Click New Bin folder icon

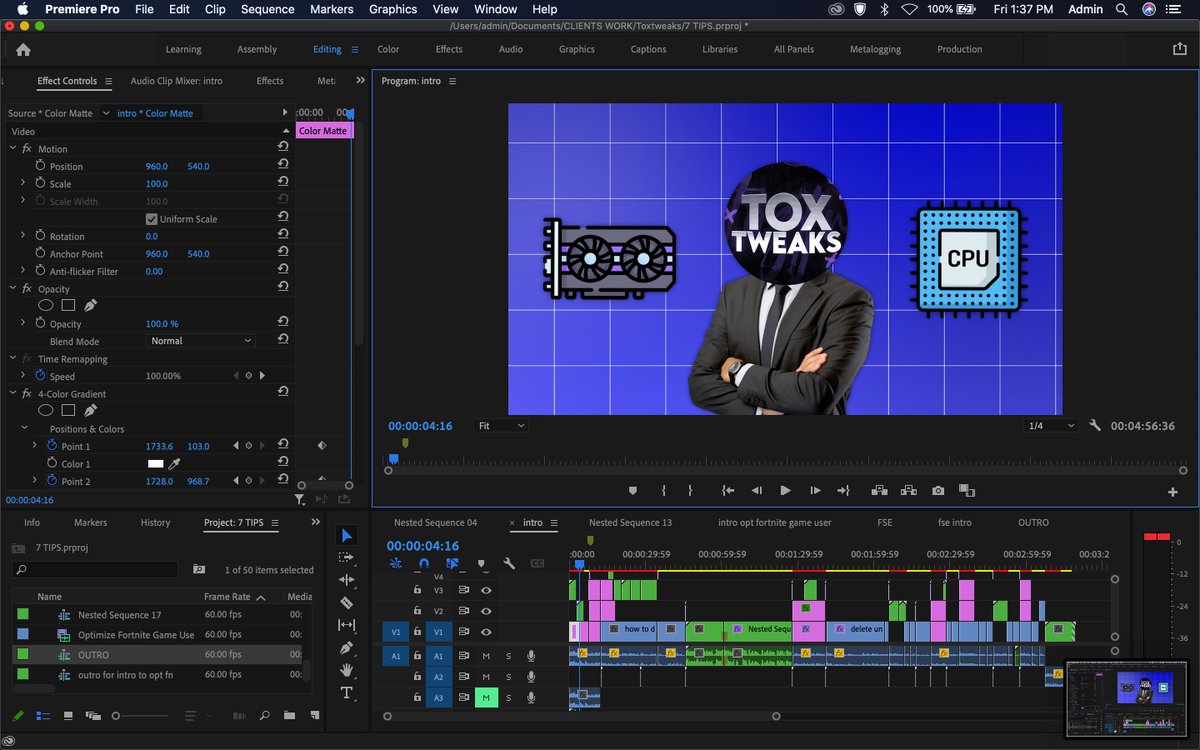pyautogui.click(x=289, y=716)
